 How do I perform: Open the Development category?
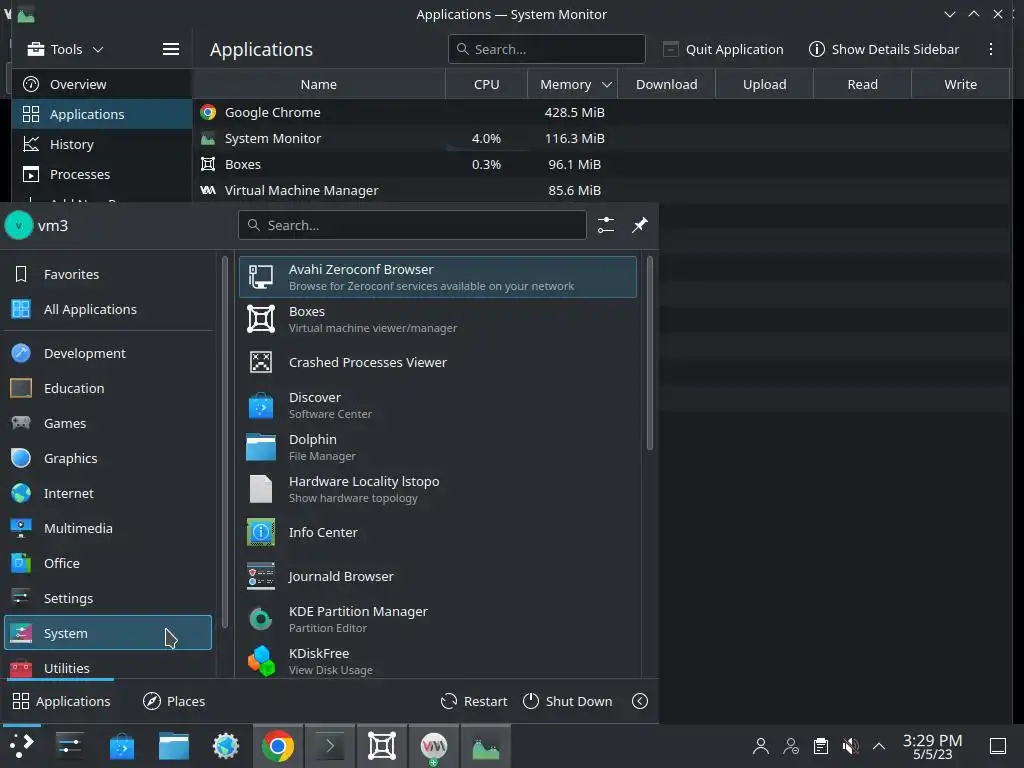coord(108,353)
